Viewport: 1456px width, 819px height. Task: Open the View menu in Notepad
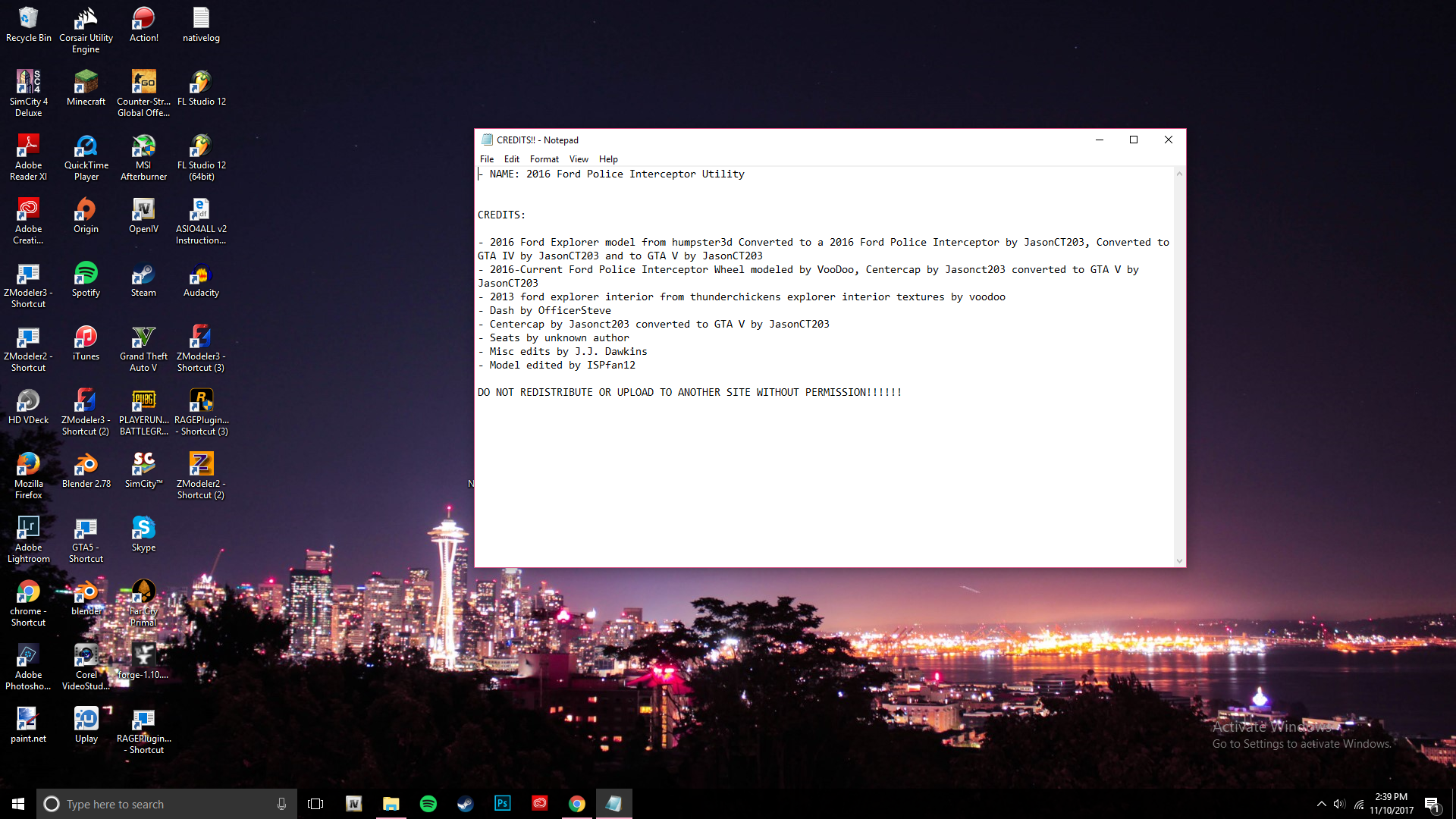tap(579, 159)
